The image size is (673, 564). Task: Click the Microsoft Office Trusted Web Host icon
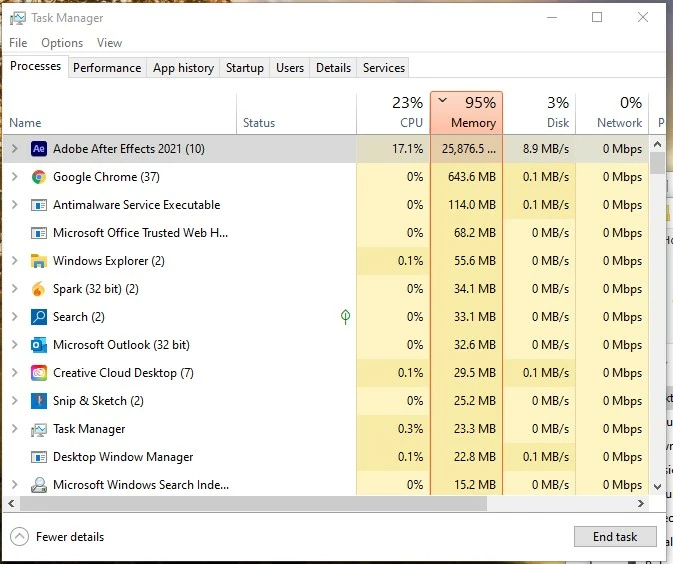point(39,233)
